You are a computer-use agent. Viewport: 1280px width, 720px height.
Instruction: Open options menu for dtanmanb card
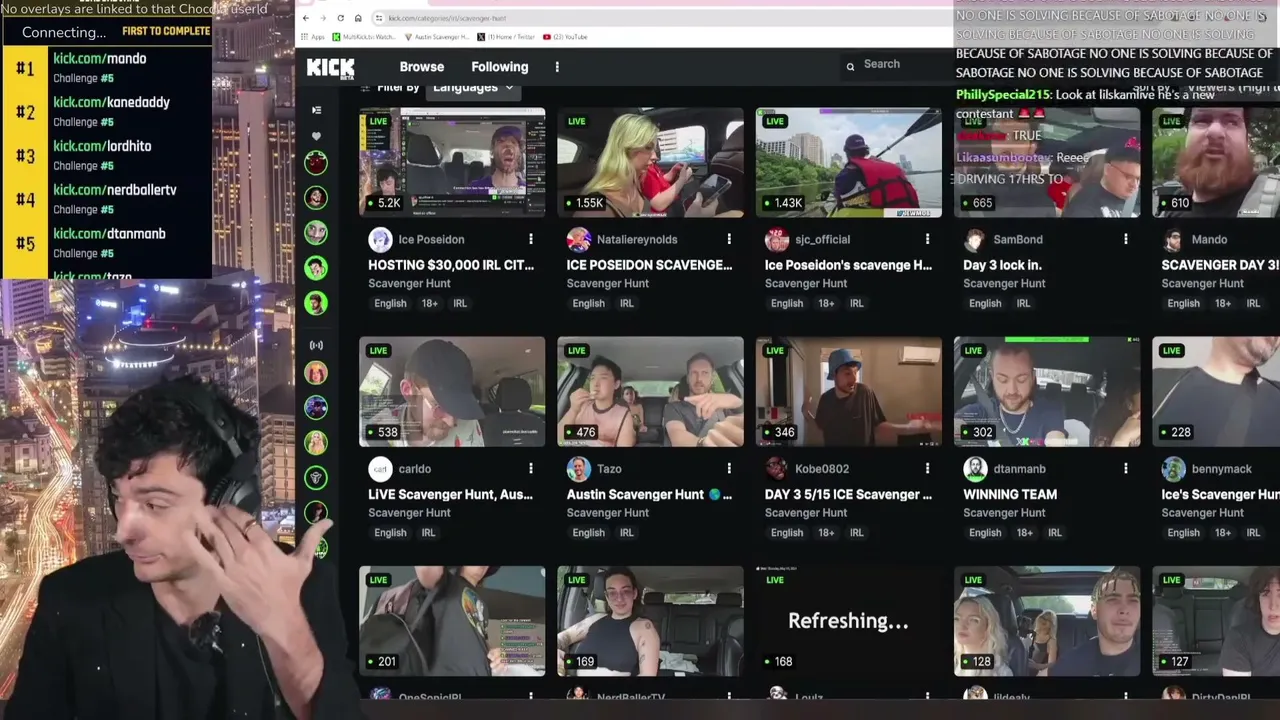click(1125, 468)
